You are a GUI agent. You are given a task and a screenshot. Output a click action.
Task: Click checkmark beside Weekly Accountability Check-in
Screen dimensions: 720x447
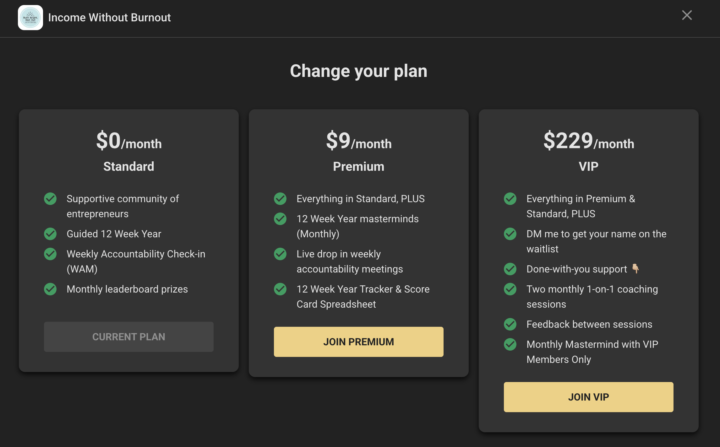click(50, 254)
